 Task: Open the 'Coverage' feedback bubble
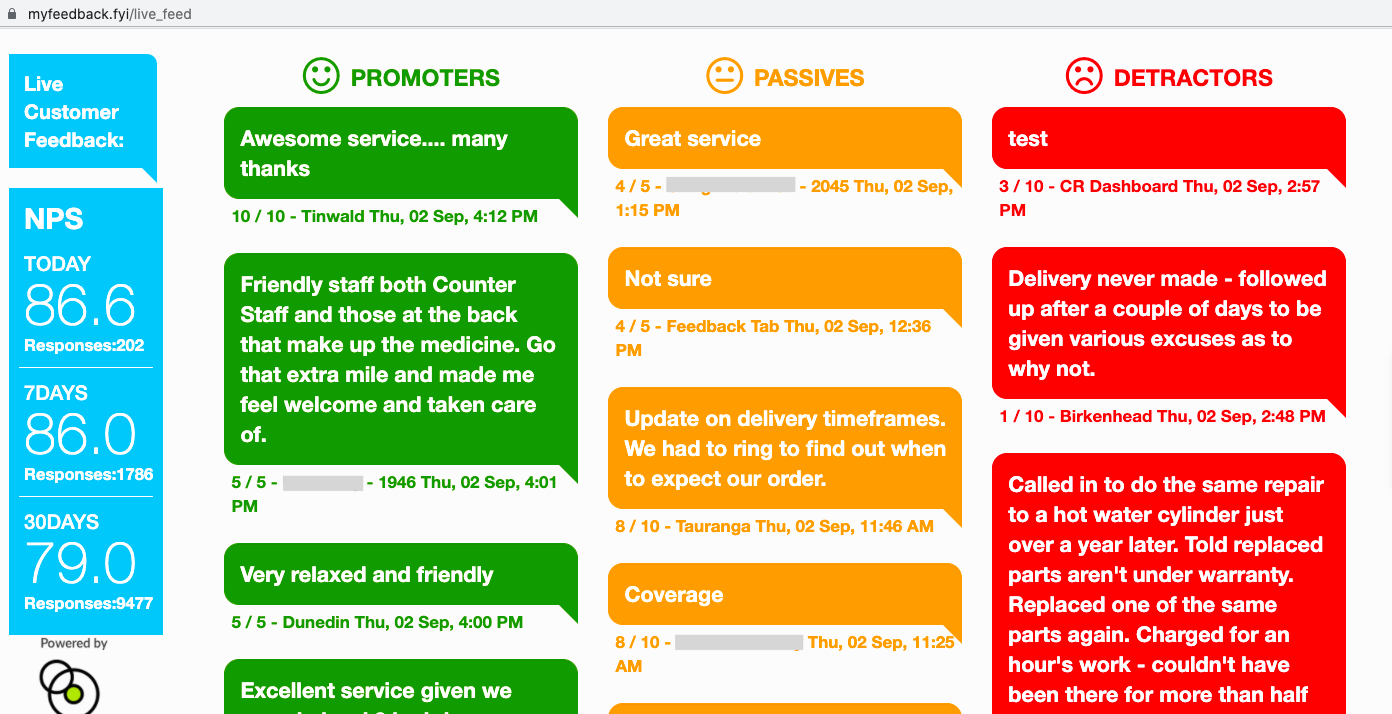click(785, 594)
